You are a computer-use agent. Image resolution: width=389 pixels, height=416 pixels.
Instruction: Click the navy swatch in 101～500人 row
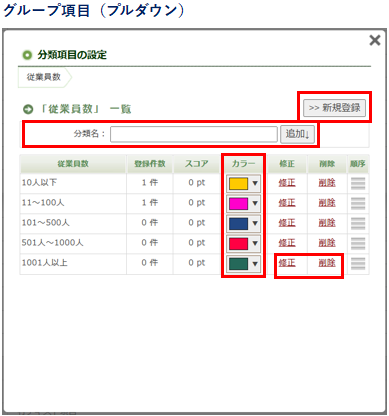click(x=238, y=223)
